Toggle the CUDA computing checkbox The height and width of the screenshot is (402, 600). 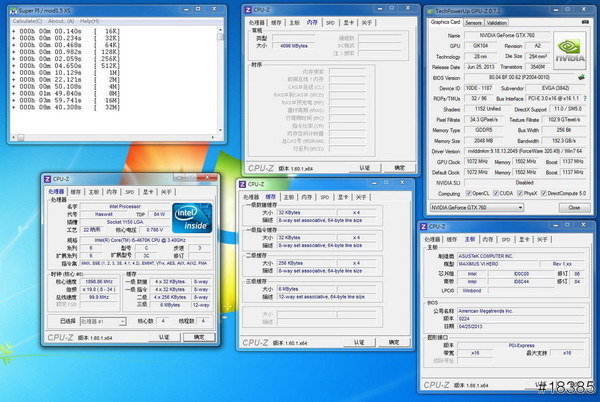point(498,193)
